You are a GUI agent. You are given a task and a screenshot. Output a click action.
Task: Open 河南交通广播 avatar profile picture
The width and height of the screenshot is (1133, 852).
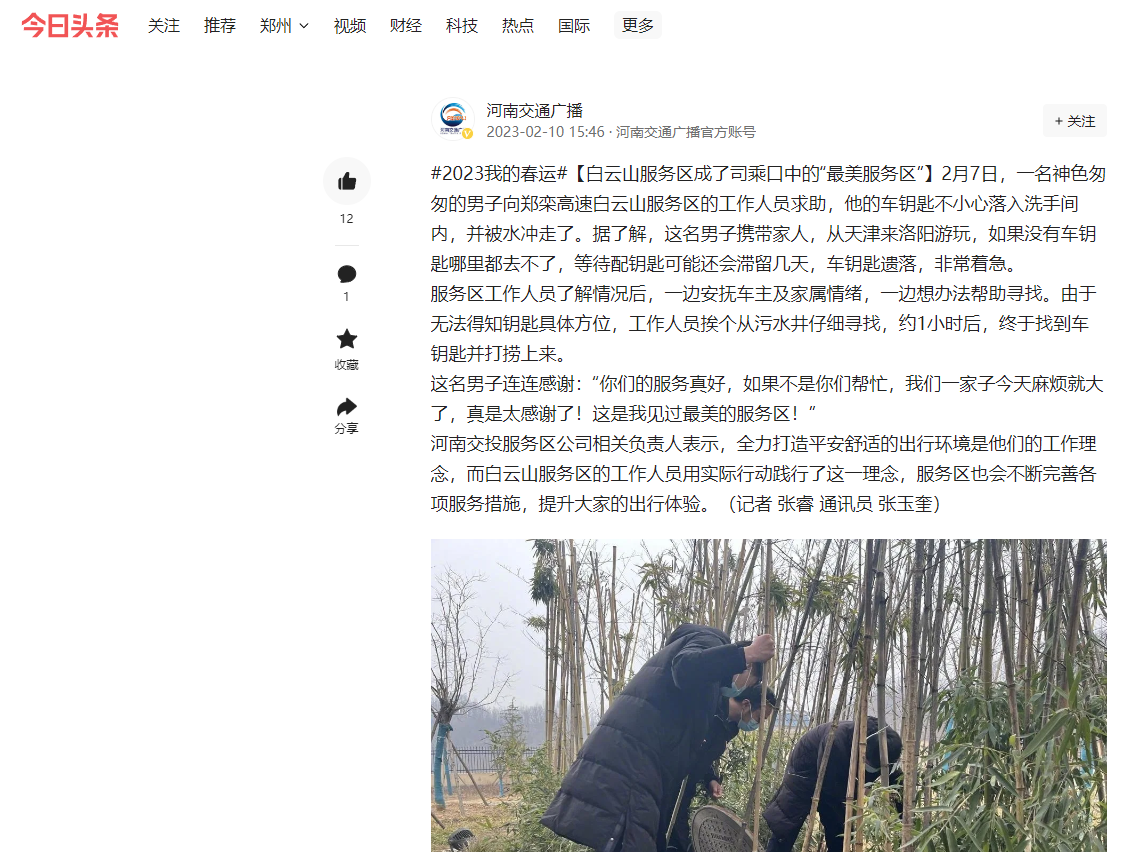point(453,119)
